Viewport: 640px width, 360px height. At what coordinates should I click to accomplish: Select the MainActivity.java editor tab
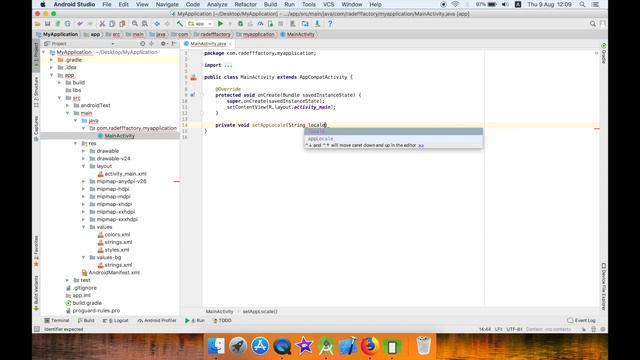point(208,43)
